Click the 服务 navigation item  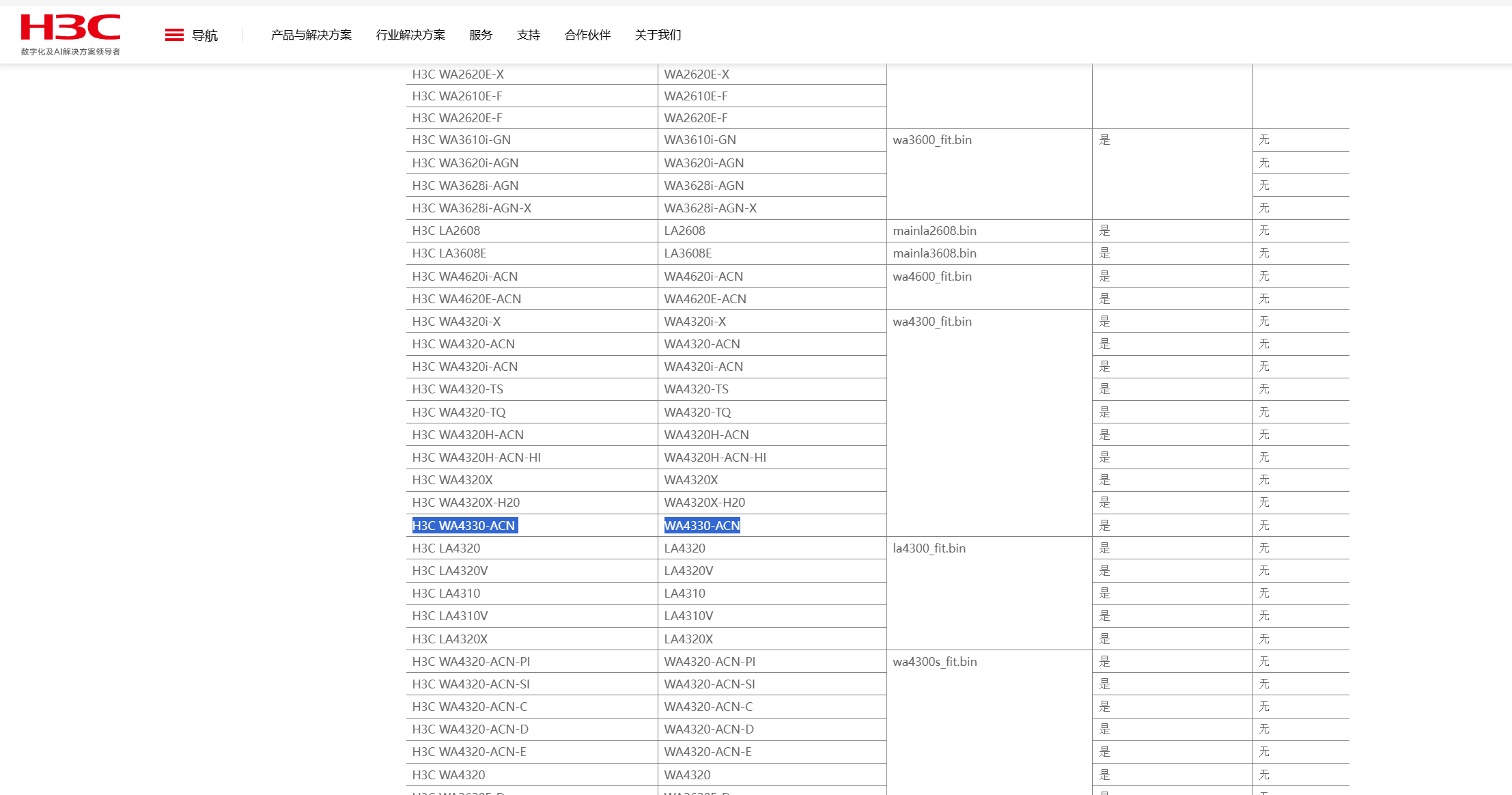pos(480,35)
